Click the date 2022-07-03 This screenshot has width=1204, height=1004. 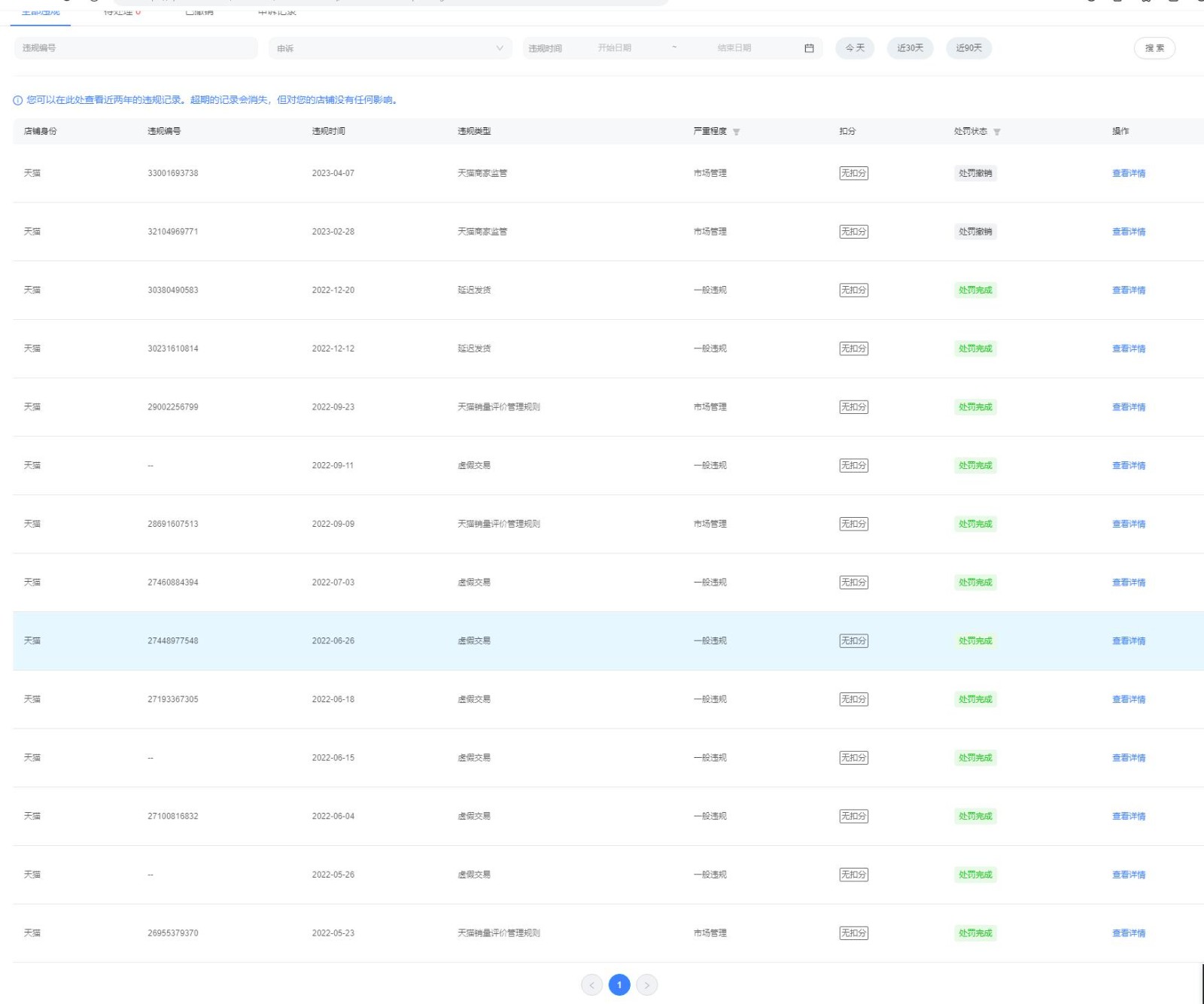[x=333, y=583]
